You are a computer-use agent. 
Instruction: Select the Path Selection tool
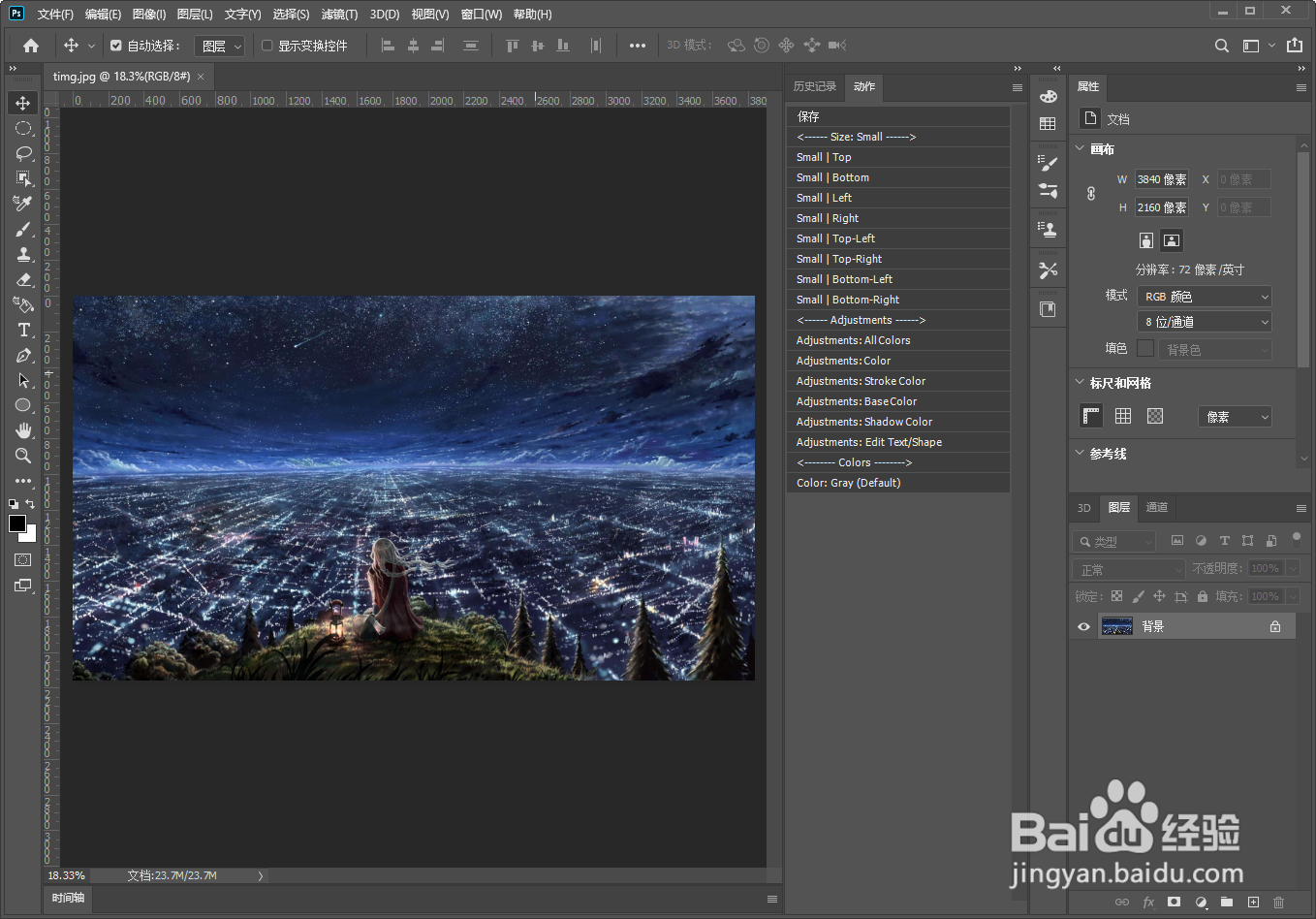[23, 380]
